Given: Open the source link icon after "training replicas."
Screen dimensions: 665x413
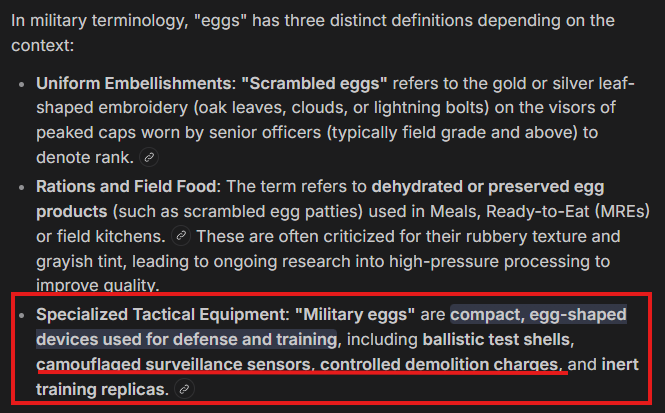Looking at the screenshot, I should (x=184, y=389).
